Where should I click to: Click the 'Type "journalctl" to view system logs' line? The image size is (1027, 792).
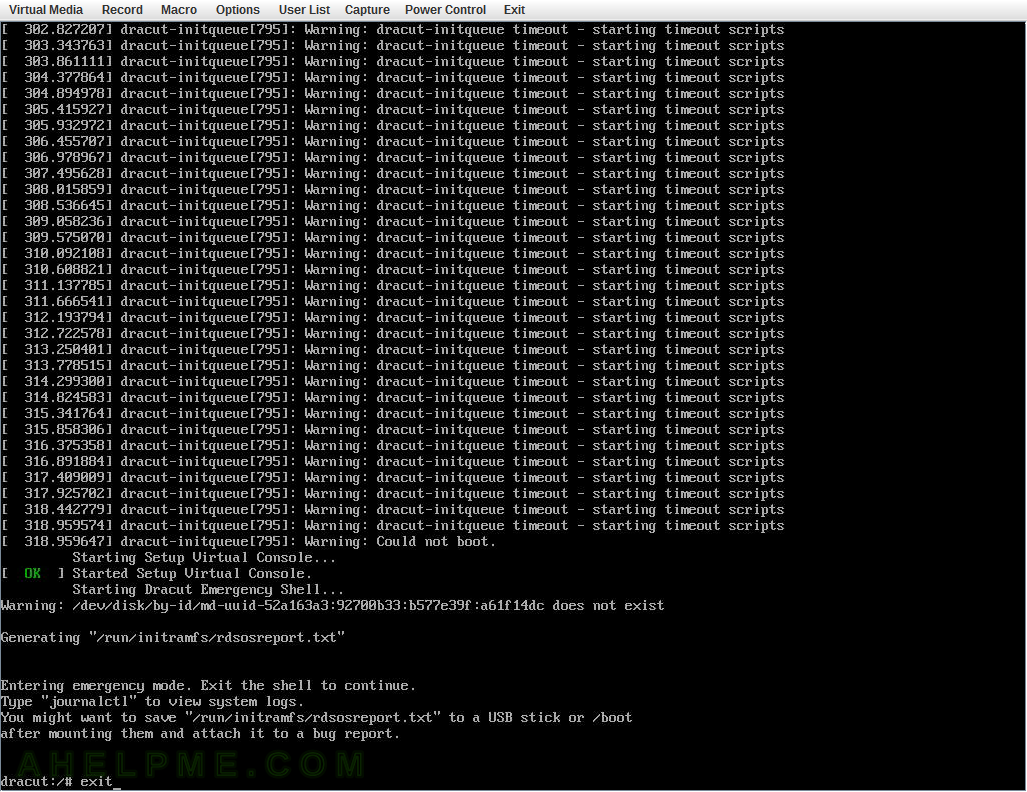(152, 702)
